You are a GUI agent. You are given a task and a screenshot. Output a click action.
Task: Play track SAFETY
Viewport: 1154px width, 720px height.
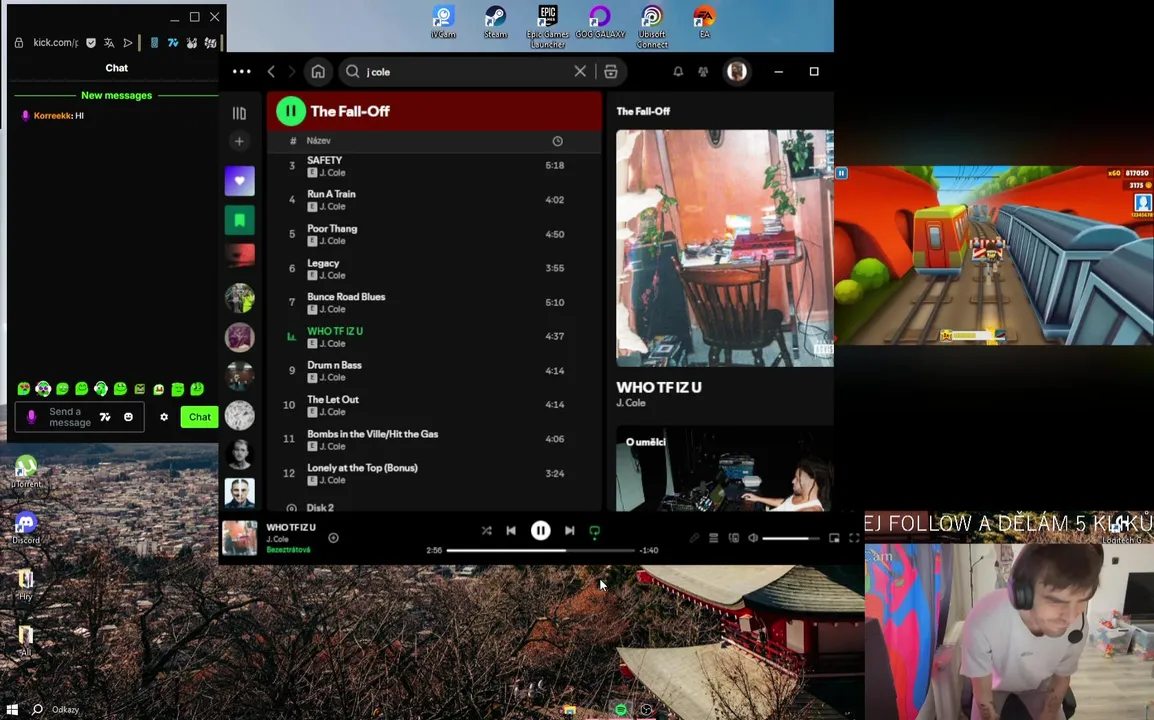click(x=434, y=166)
